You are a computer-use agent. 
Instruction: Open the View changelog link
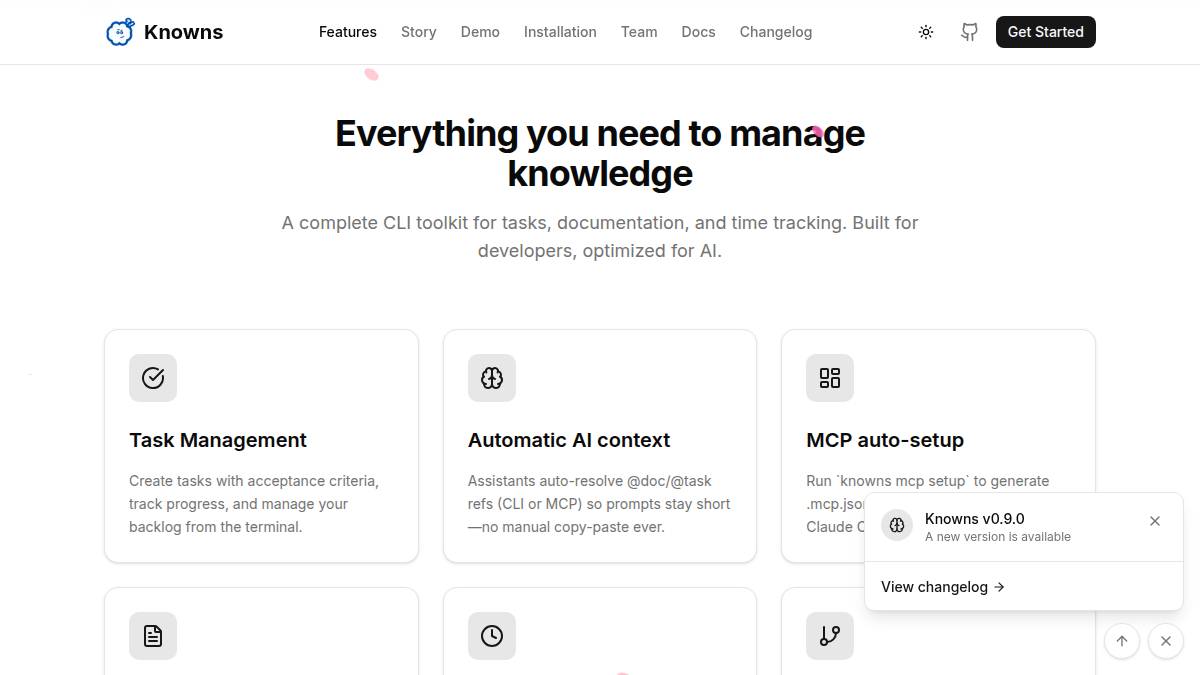(942, 587)
